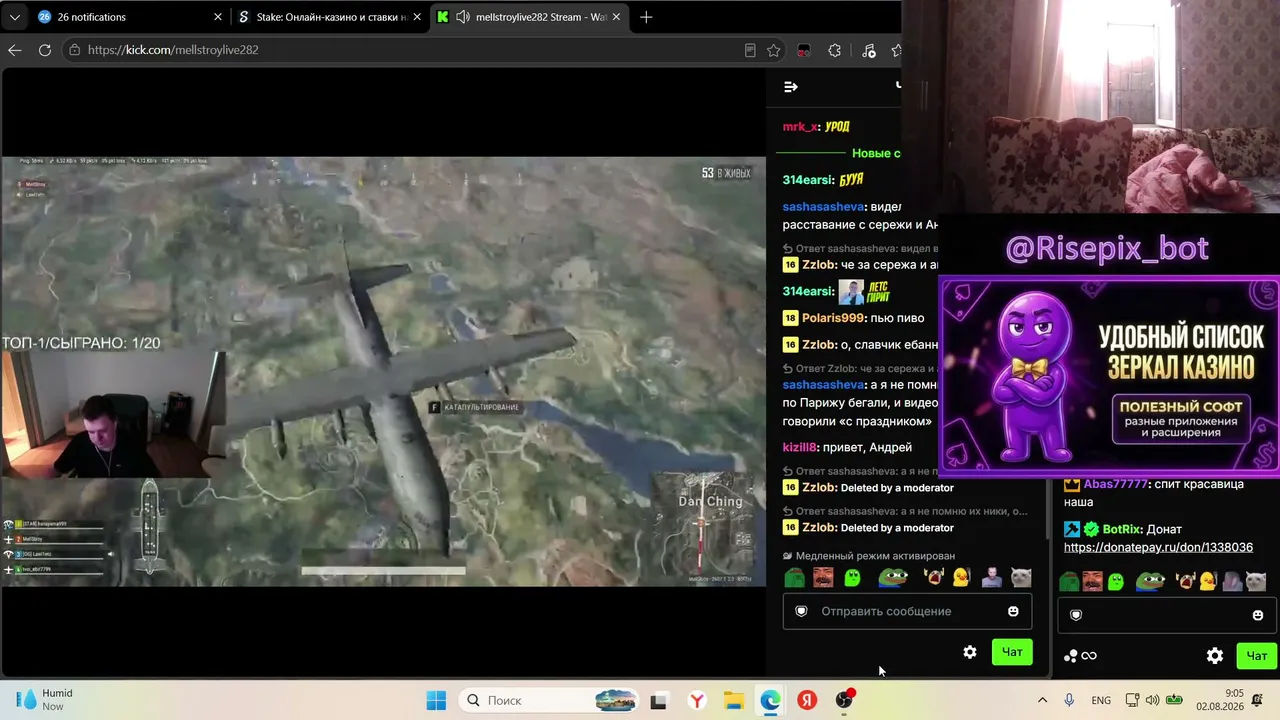1280x720 pixels.
Task: Bookmark this page with the star icon
Action: click(x=773, y=50)
